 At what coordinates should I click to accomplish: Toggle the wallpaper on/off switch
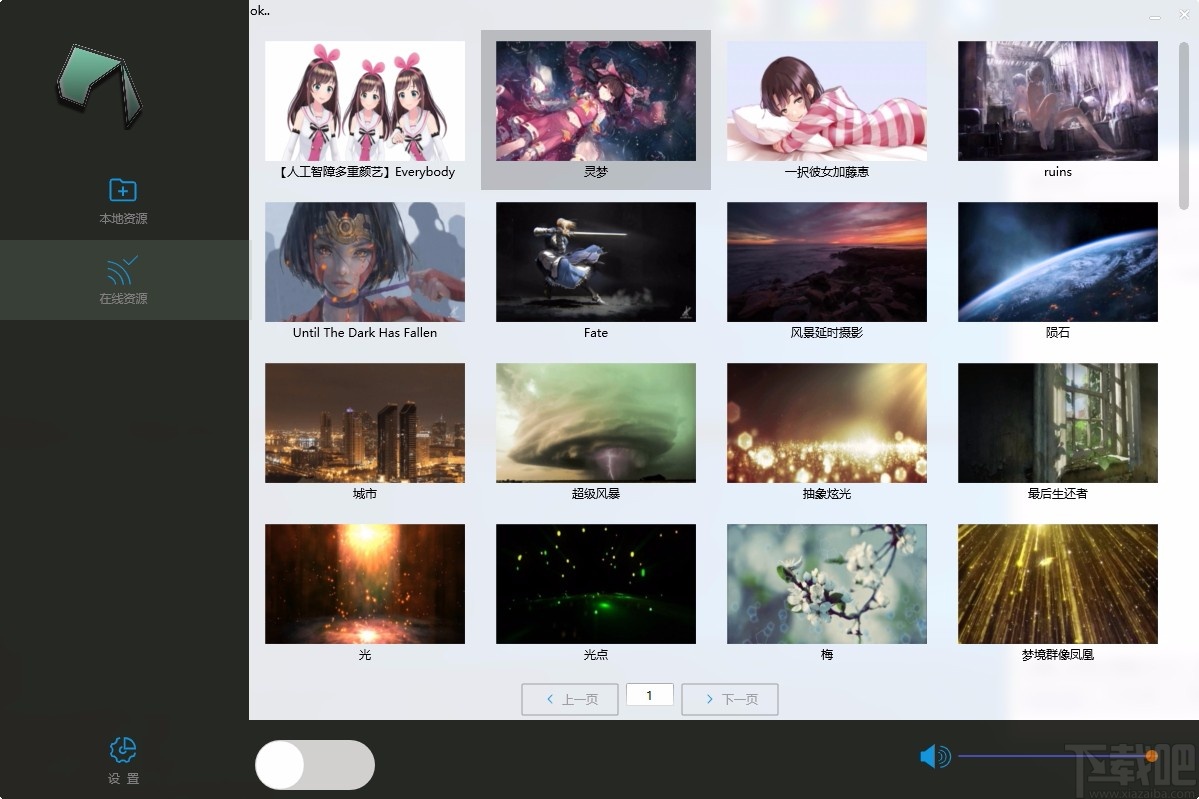[x=315, y=765]
